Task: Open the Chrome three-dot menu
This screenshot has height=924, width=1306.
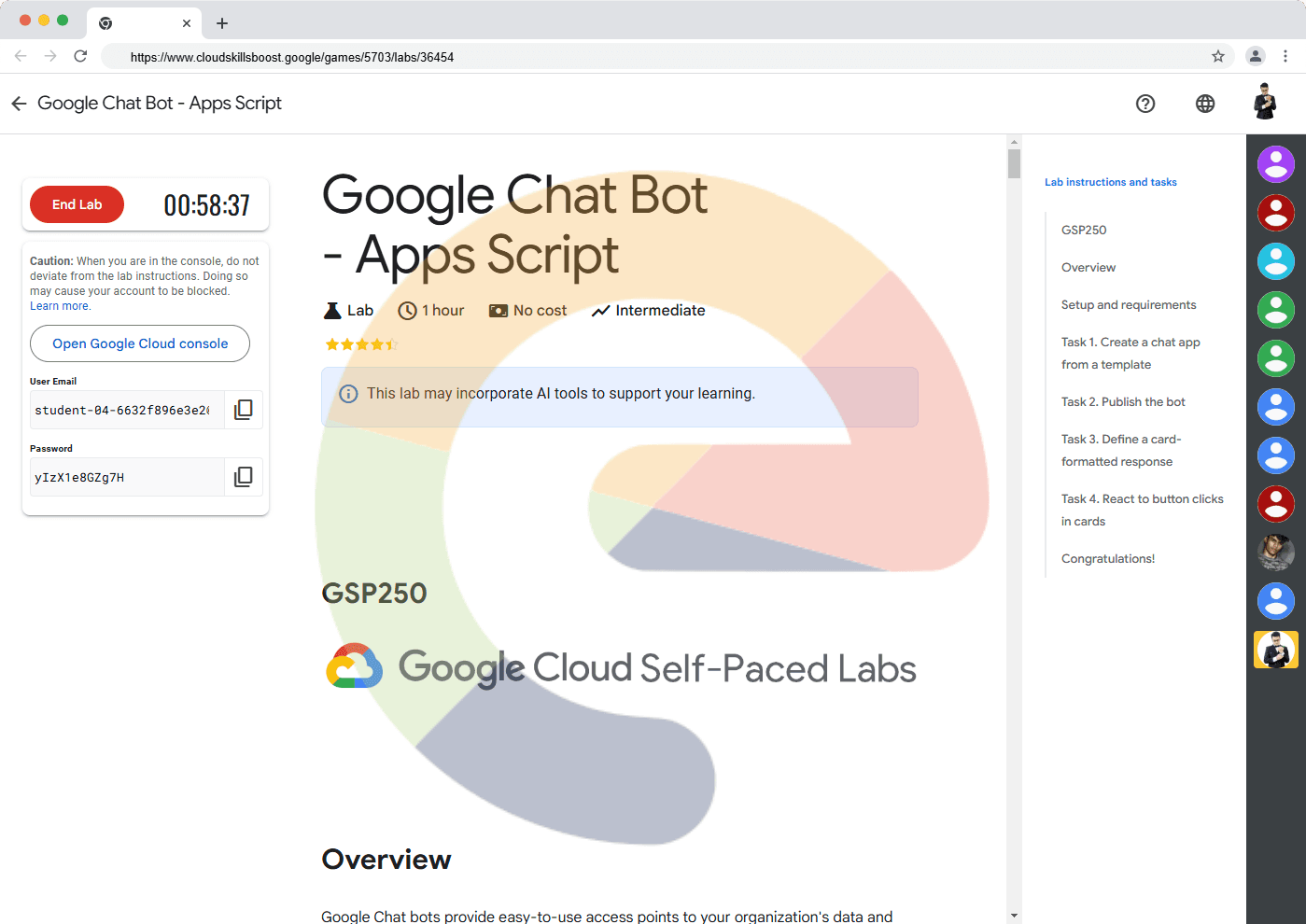Action: (1285, 57)
